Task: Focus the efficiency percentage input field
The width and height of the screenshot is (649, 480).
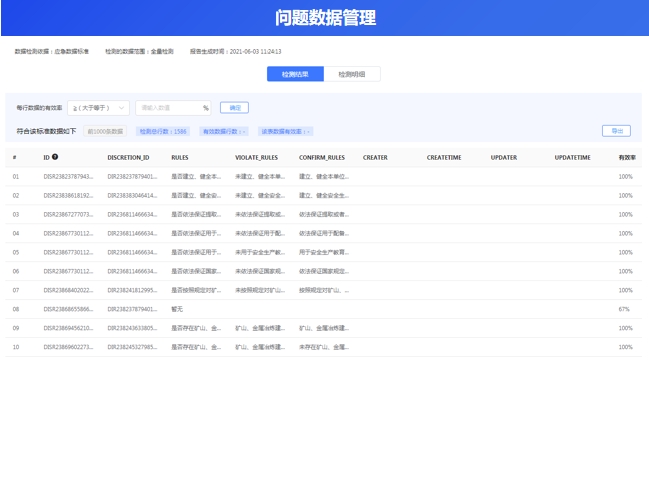Action: pos(173,108)
